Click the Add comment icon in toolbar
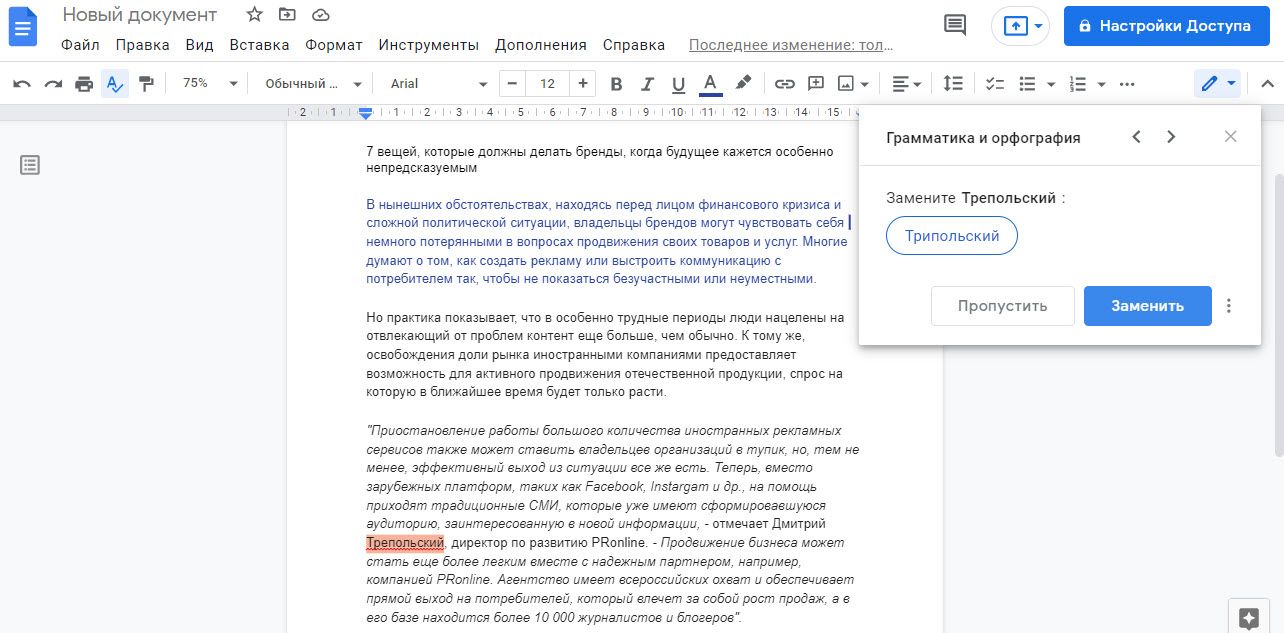The height and width of the screenshot is (633, 1284). [816, 84]
